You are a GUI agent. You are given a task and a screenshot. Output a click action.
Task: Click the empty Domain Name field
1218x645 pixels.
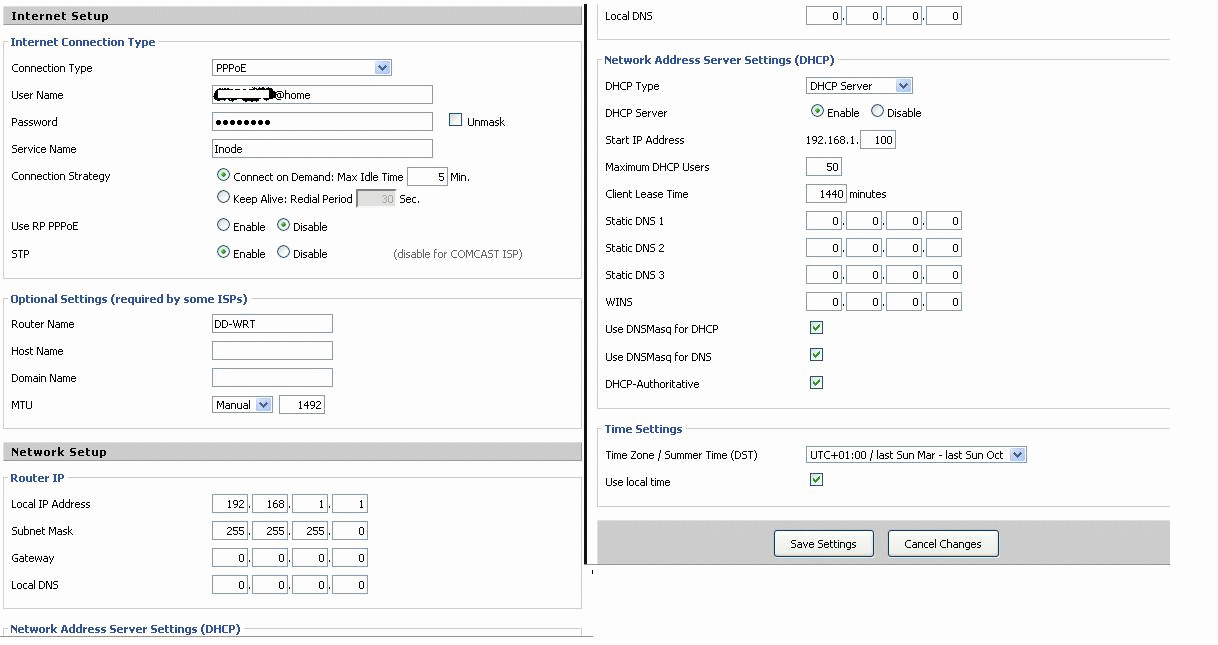(x=272, y=378)
